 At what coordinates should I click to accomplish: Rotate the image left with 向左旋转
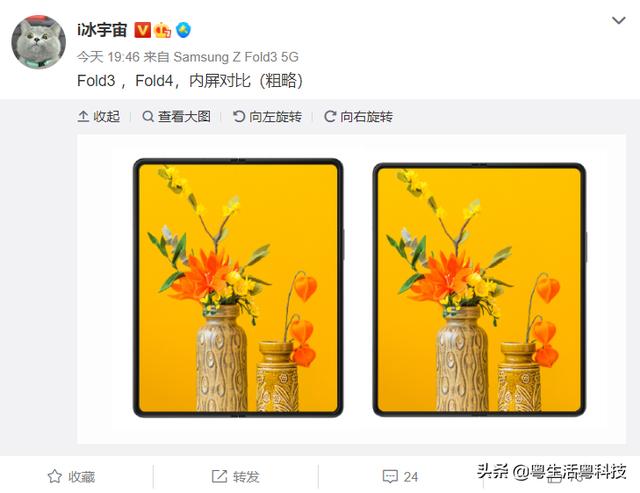(267, 117)
